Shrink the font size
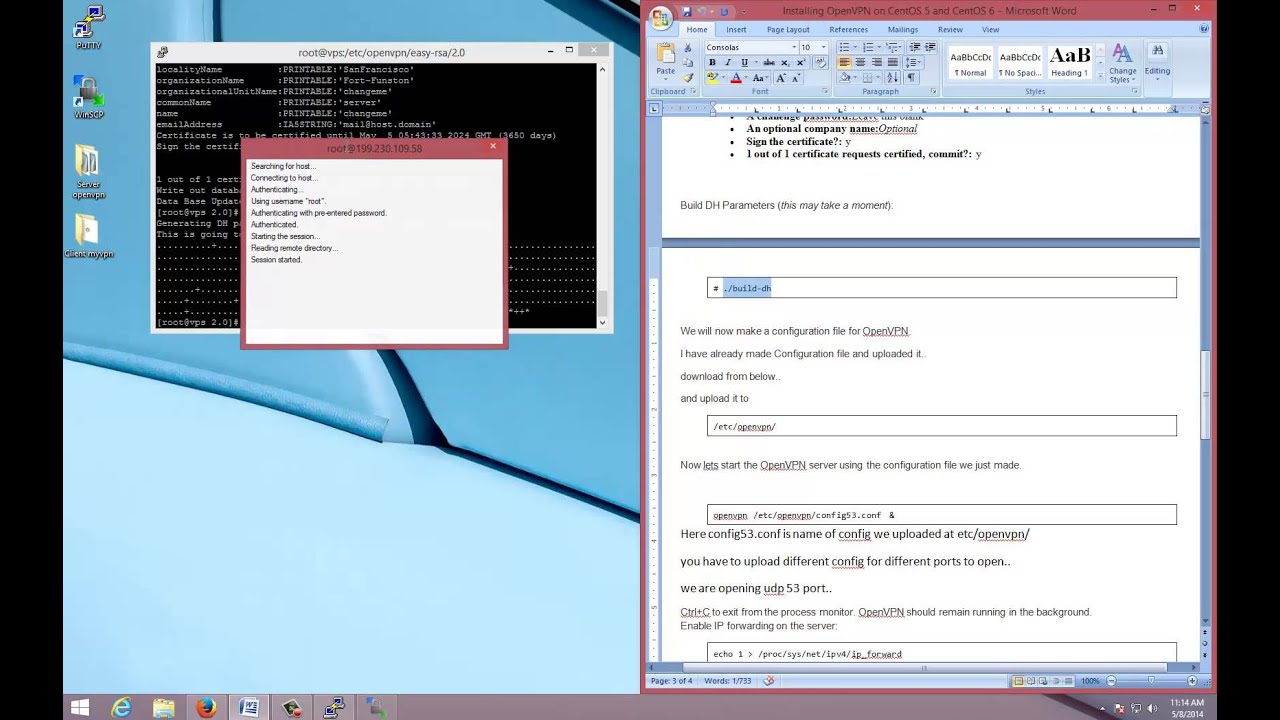The width and height of the screenshot is (1280, 720). click(x=796, y=78)
